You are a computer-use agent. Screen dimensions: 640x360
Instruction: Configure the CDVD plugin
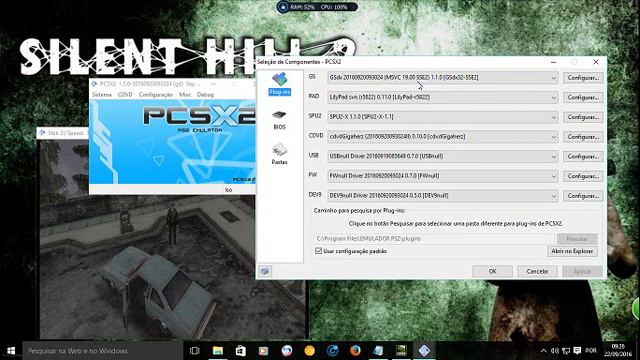pyautogui.click(x=583, y=137)
